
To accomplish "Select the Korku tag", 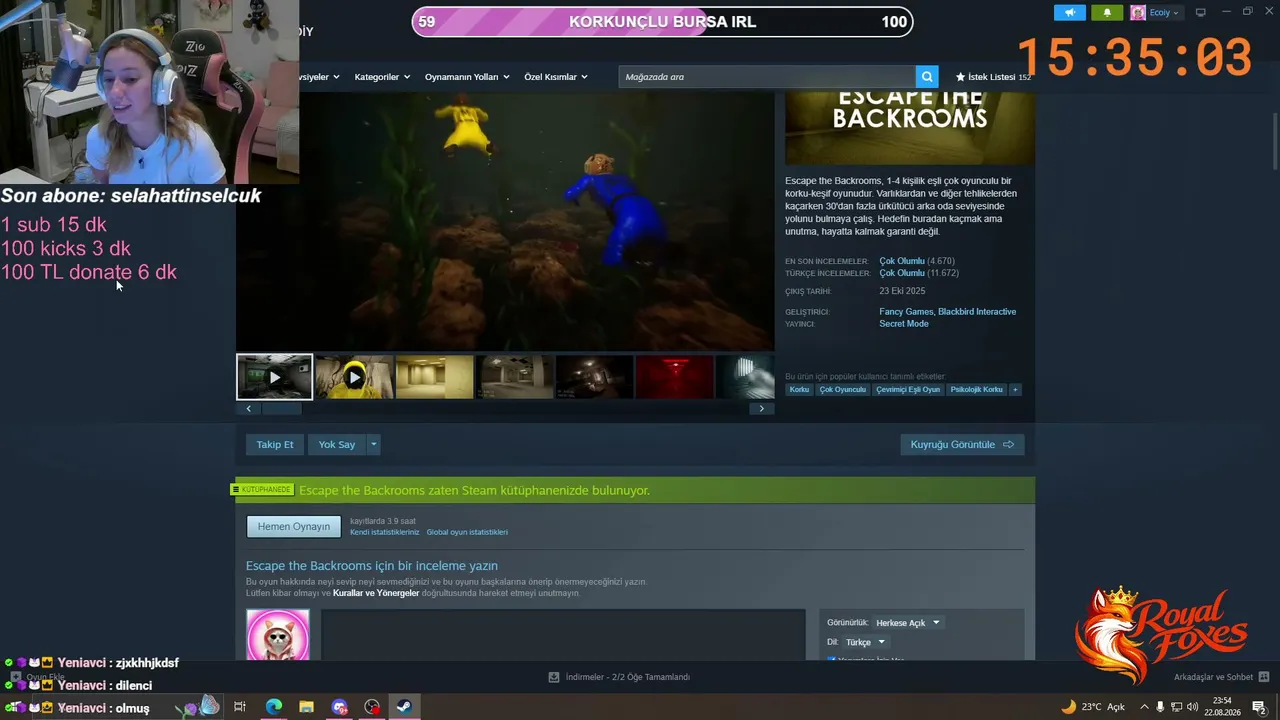I will [x=799, y=390].
